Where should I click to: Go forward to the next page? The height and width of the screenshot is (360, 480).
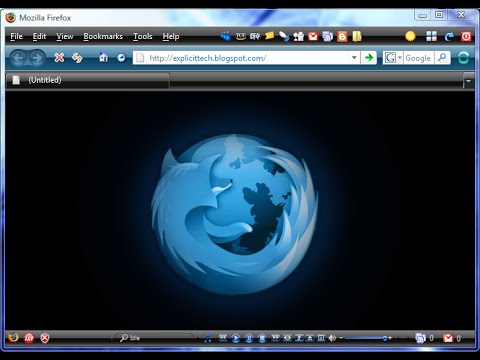37,58
